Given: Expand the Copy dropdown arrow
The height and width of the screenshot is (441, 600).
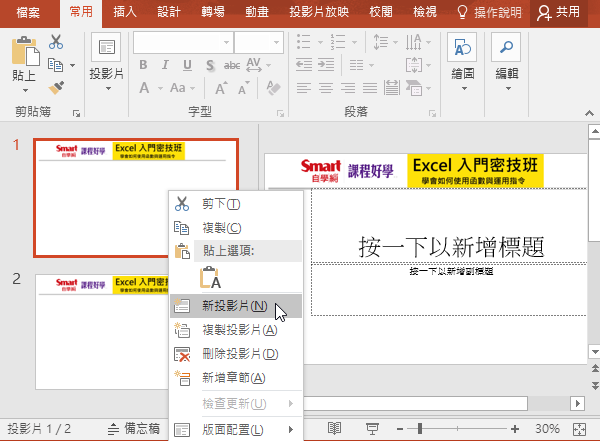Looking at the screenshot, I should tap(72, 65).
